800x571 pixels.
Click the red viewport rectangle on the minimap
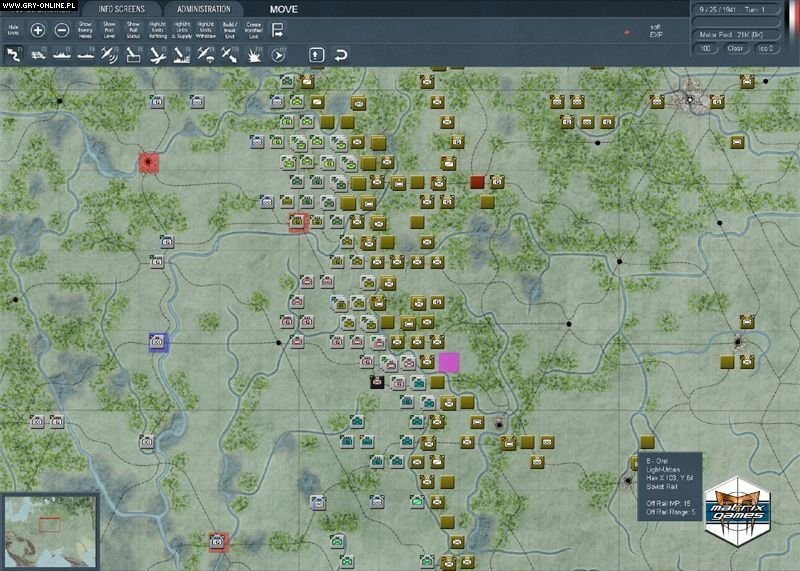coord(49,525)
